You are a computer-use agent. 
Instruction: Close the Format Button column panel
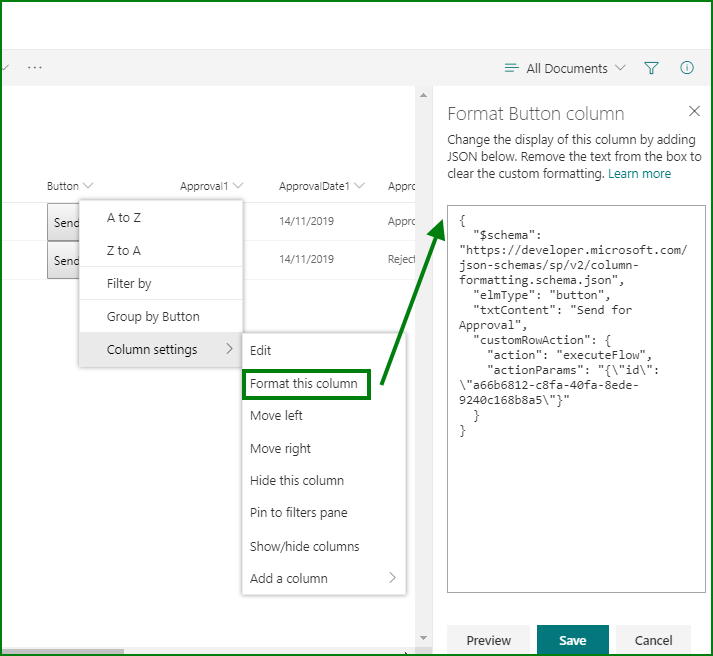click(694, 111)
